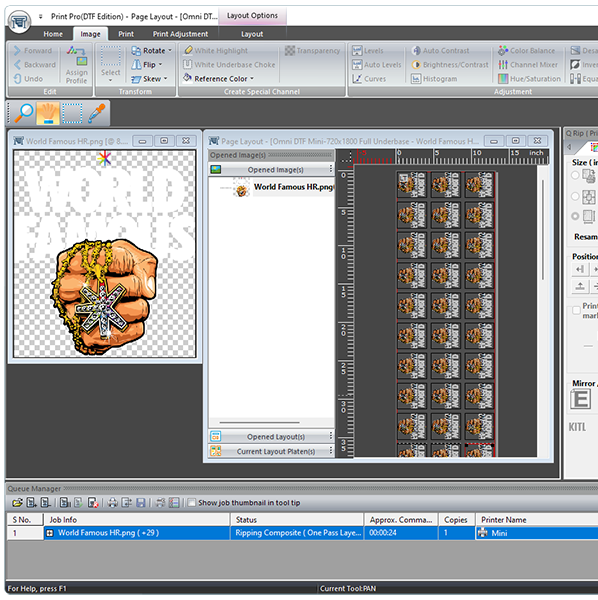The image size is (598, 600).
Task: Click the Histogram icon
Action: pos(416,79)
